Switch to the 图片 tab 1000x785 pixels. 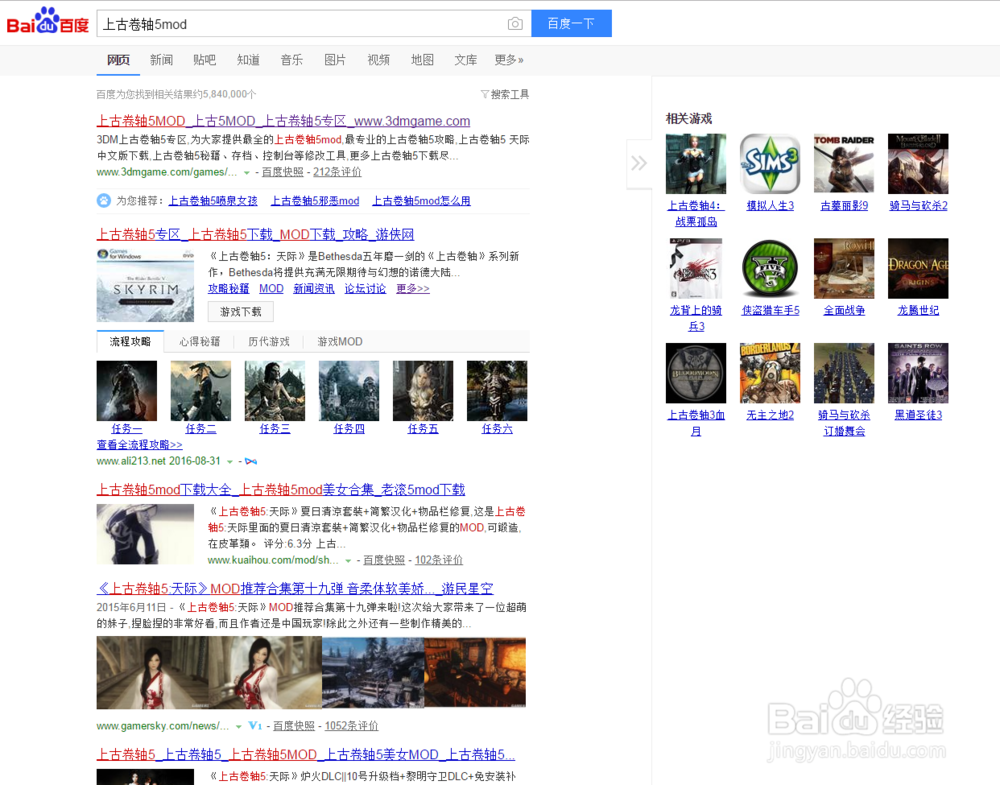(335, 60)
